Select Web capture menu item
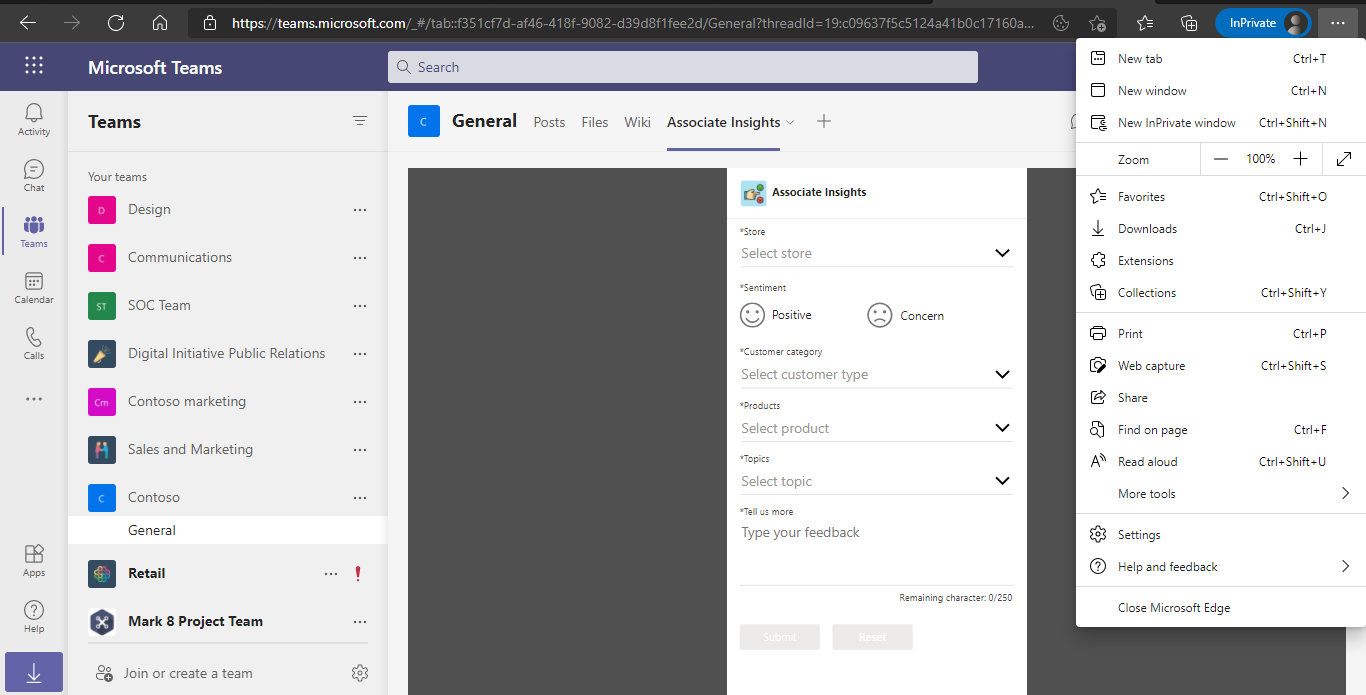This screenshot has height=695, width=1366. (1221, 366)
